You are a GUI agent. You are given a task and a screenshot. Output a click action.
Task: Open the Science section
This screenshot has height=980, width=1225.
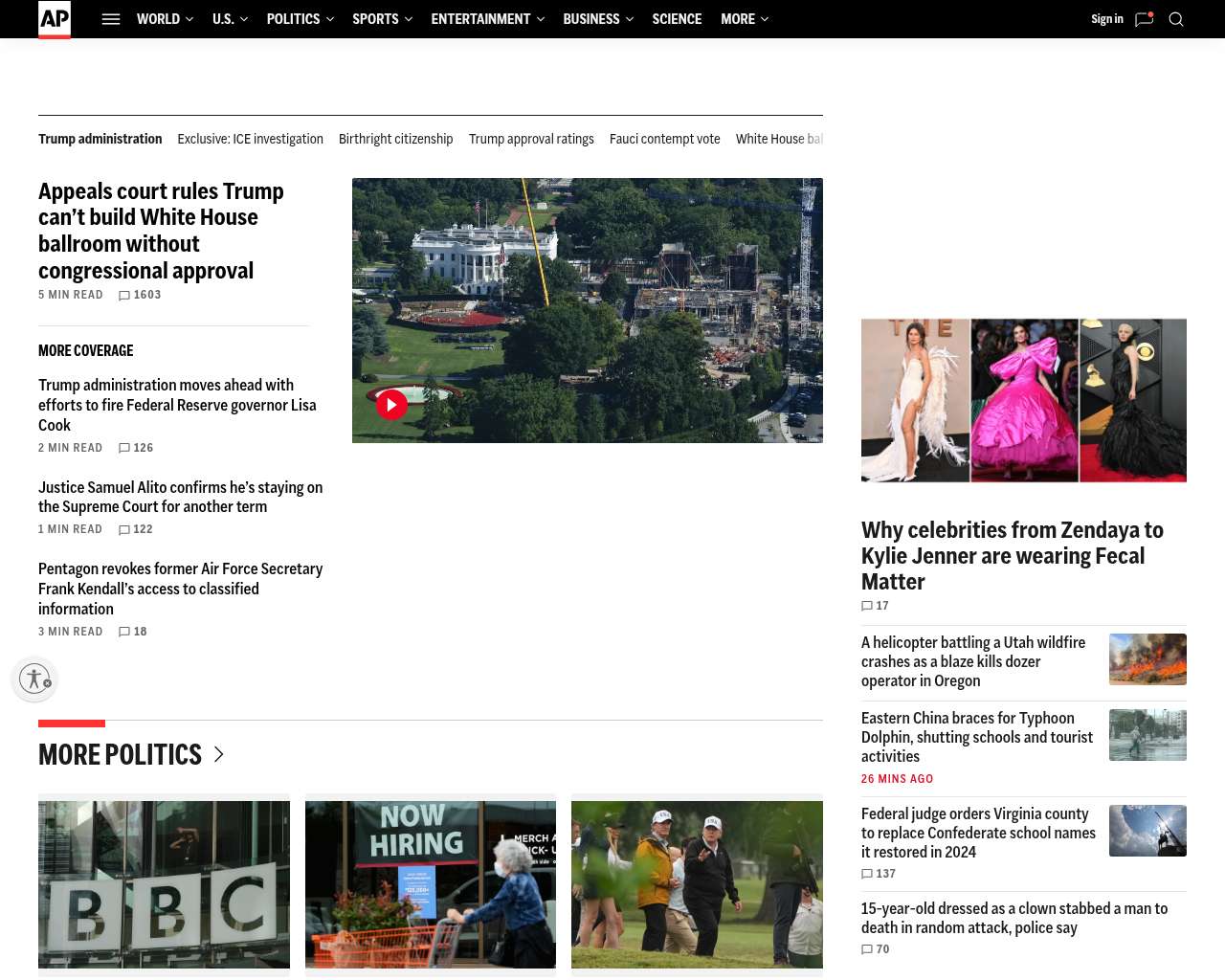pyautogui.click(x=677, y=19)
